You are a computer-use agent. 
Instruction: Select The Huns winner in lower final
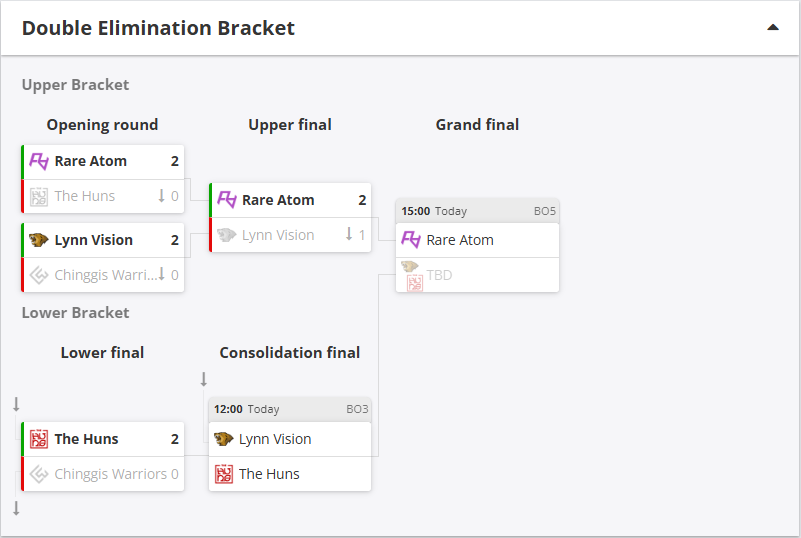86,439
